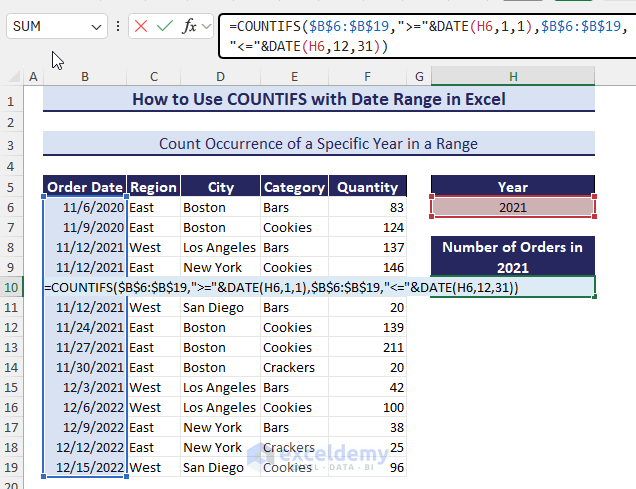636x489 pixels.
Task: Select the row 10 header
Action: pos(10,287)
